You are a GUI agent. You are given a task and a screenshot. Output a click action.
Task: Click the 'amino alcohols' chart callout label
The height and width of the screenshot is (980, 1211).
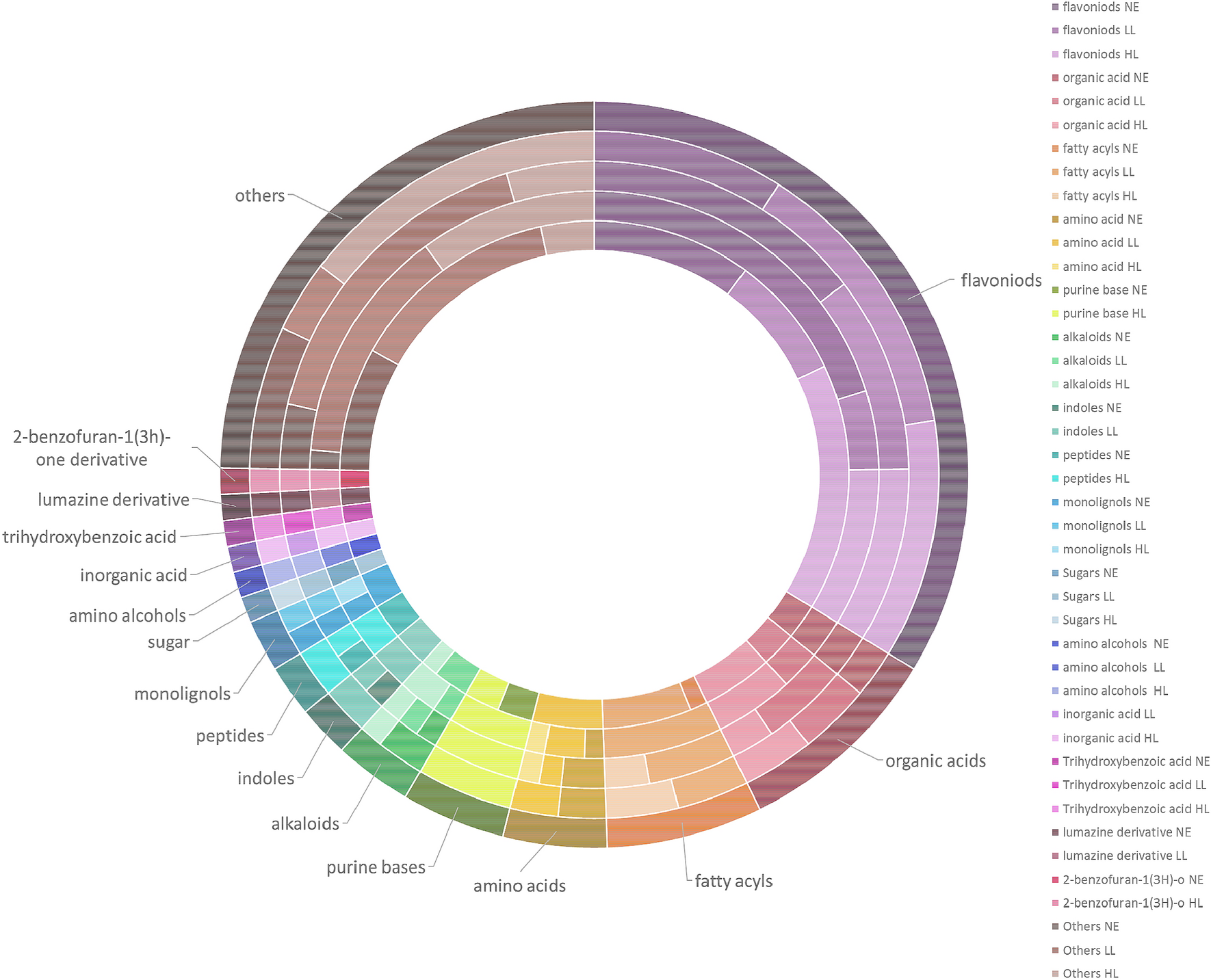[x=127, y=616]
